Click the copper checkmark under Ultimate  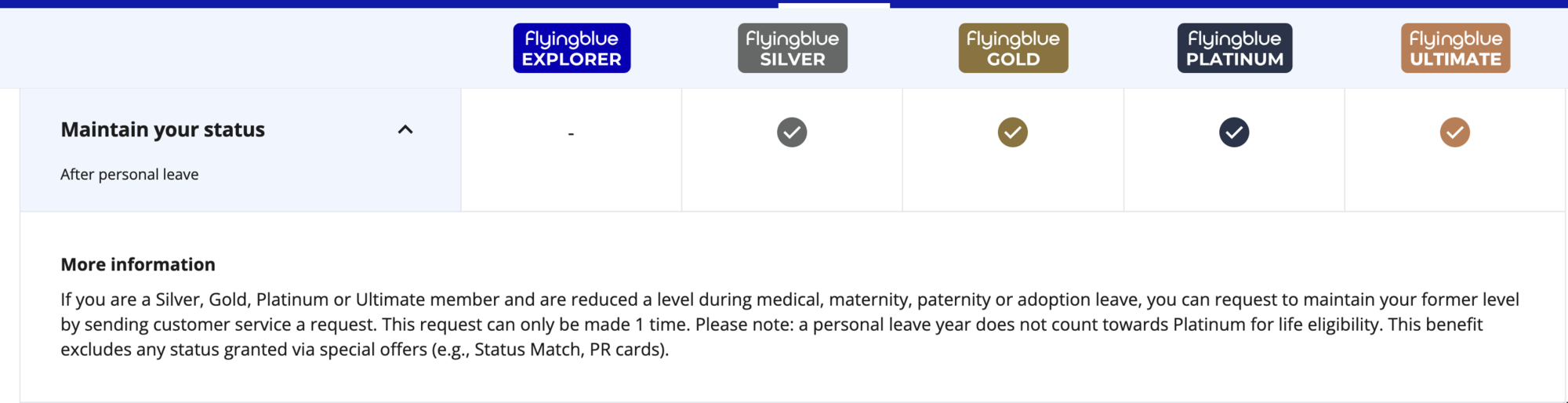point(1454,133)
